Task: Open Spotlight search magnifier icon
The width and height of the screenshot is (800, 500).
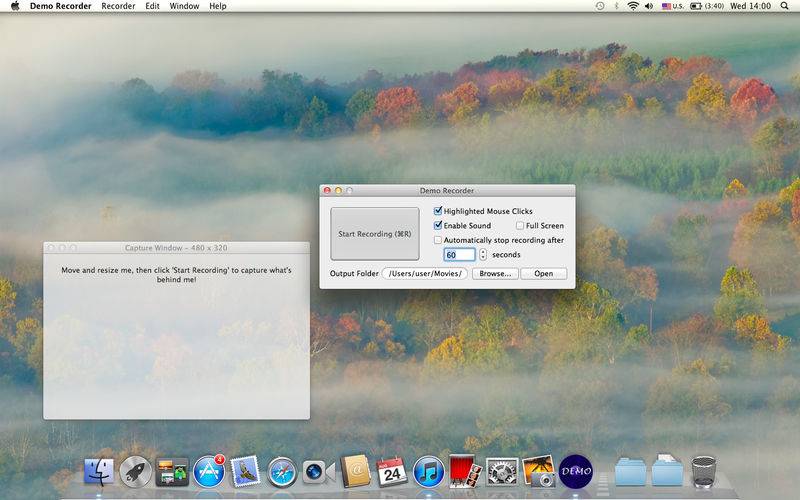Action: (784, 6)
